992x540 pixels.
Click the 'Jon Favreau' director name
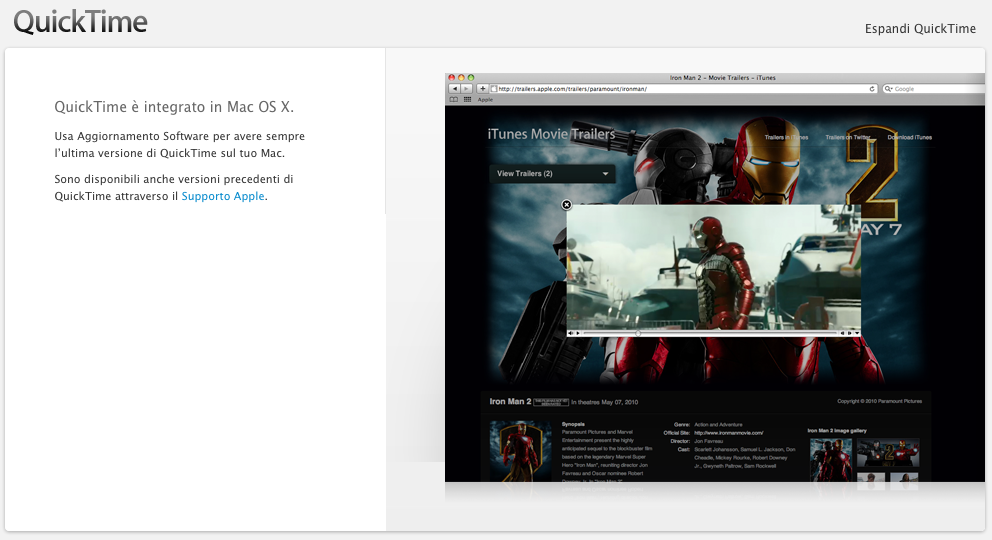709,441
